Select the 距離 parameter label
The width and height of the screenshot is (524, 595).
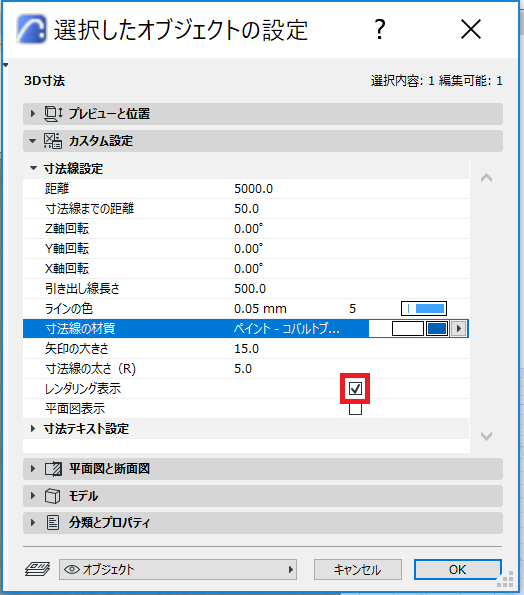click(x=57, y=189)
